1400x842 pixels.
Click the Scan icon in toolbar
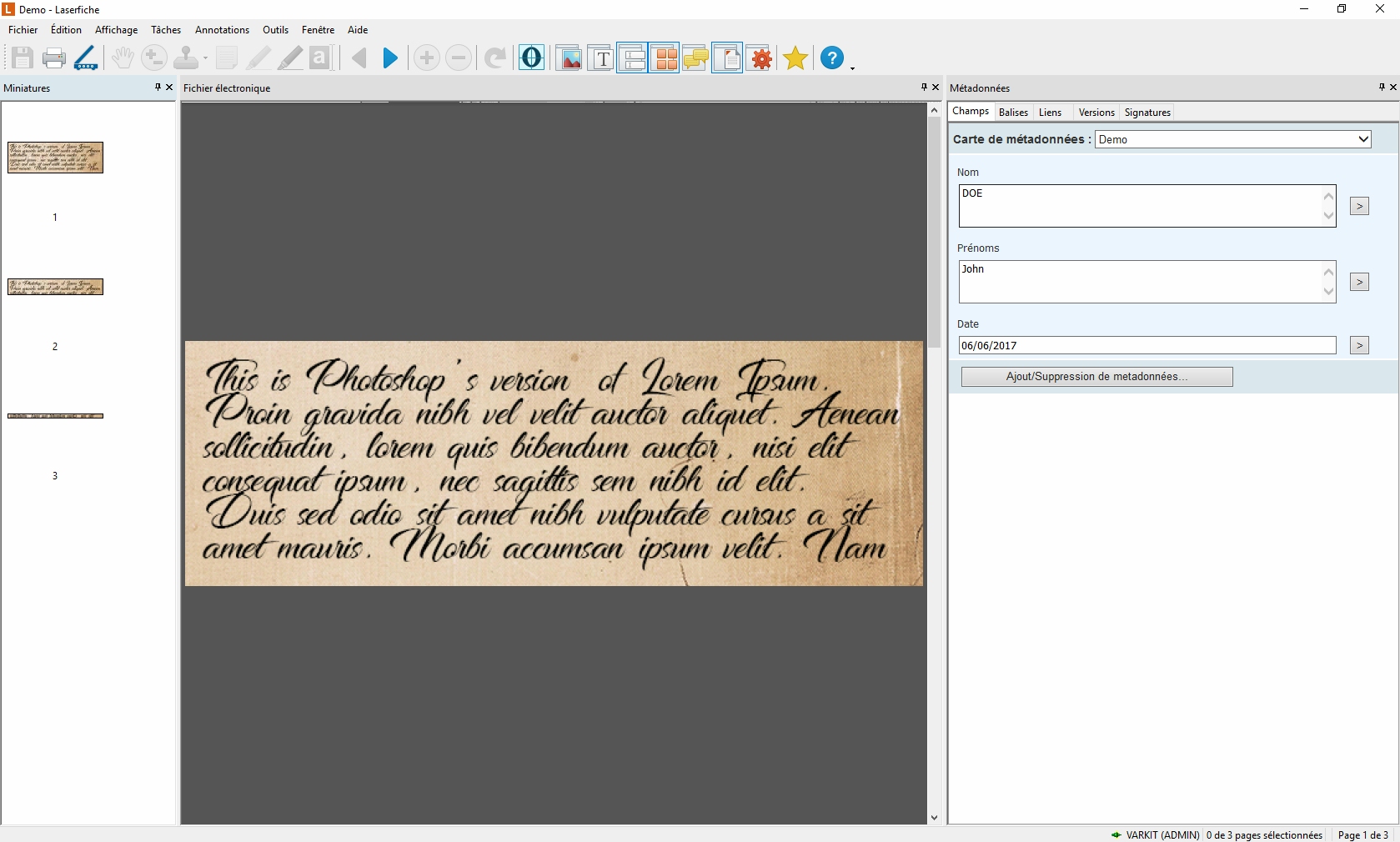(x=86, y=58)
